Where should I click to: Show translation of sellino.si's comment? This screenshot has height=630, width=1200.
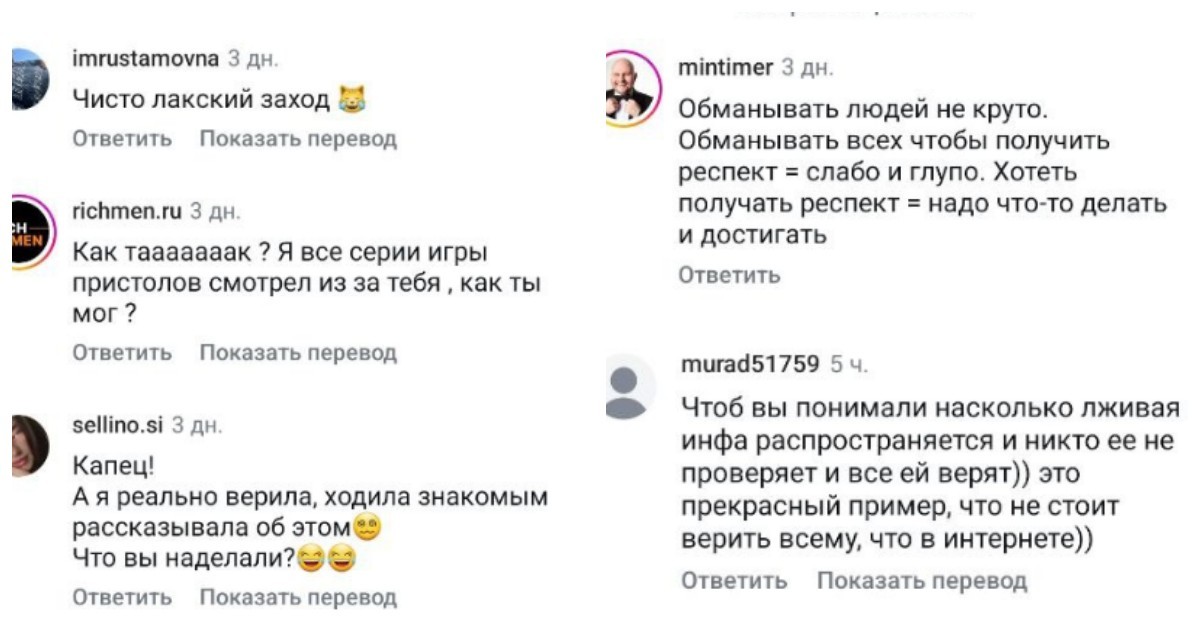coord(298,598)
